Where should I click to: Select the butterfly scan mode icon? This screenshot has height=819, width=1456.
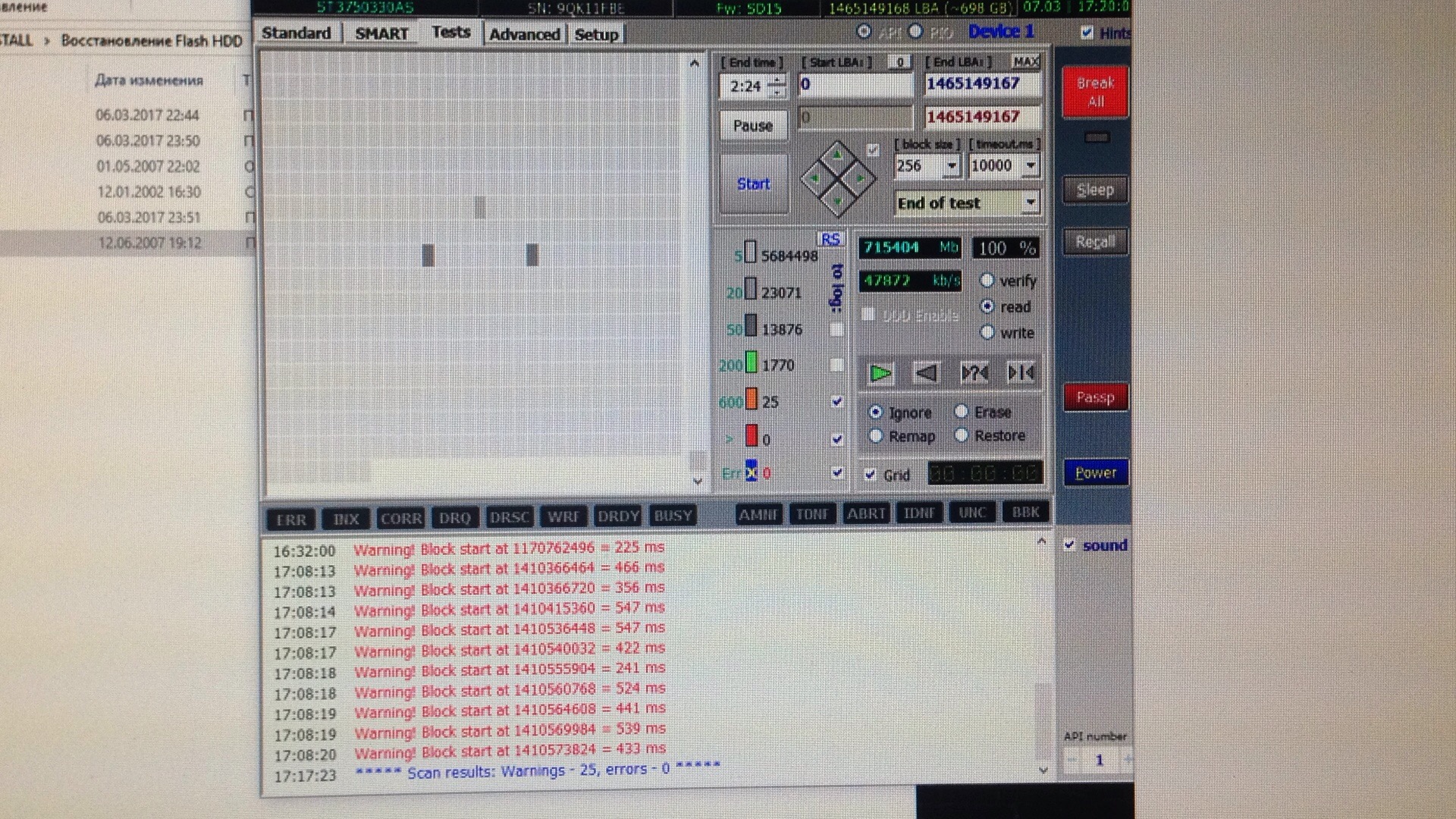[x=1021, y=373]
